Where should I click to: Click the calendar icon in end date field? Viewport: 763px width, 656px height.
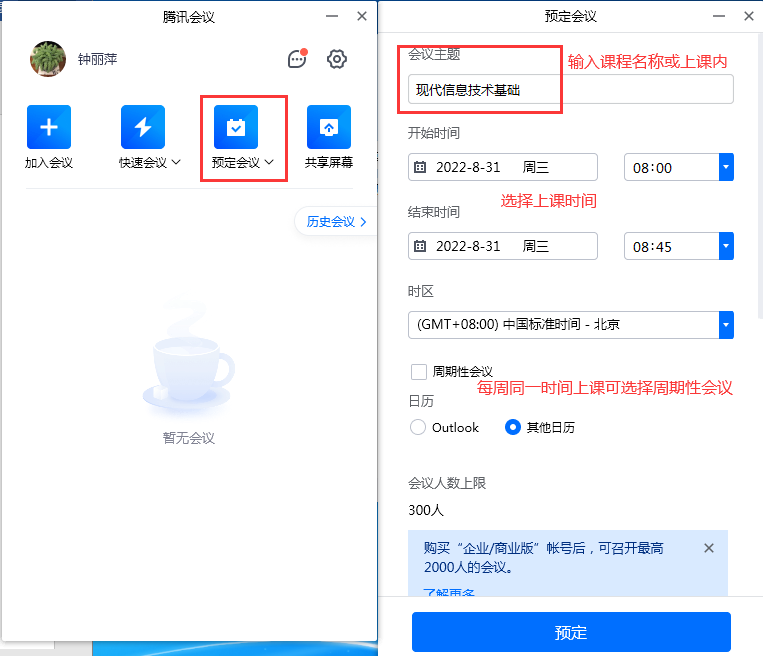420,246
